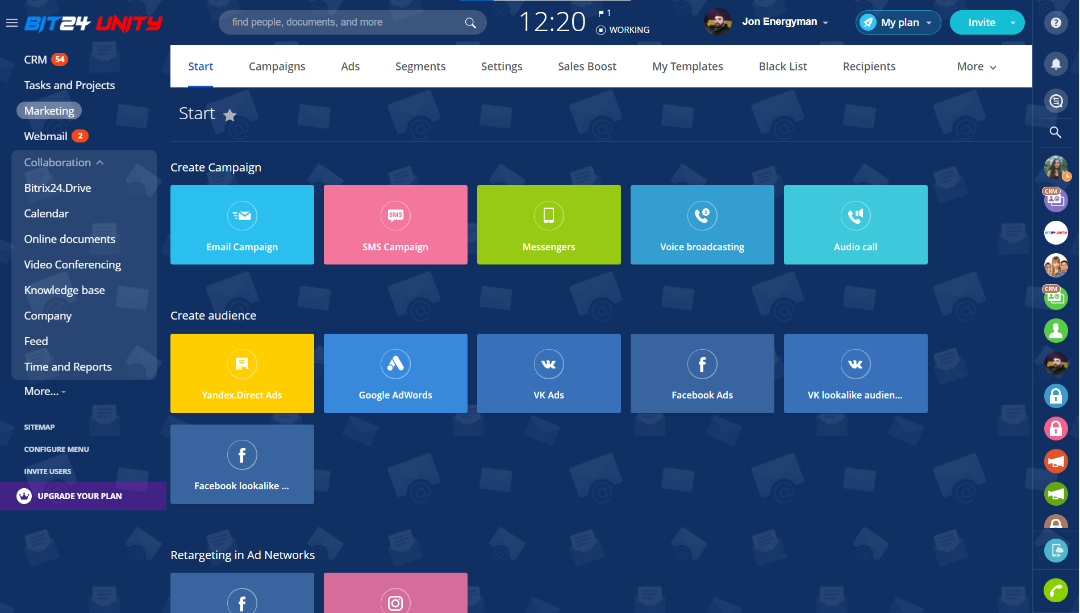
Task: Open the My plan dropdown
Action: (898, 23)
